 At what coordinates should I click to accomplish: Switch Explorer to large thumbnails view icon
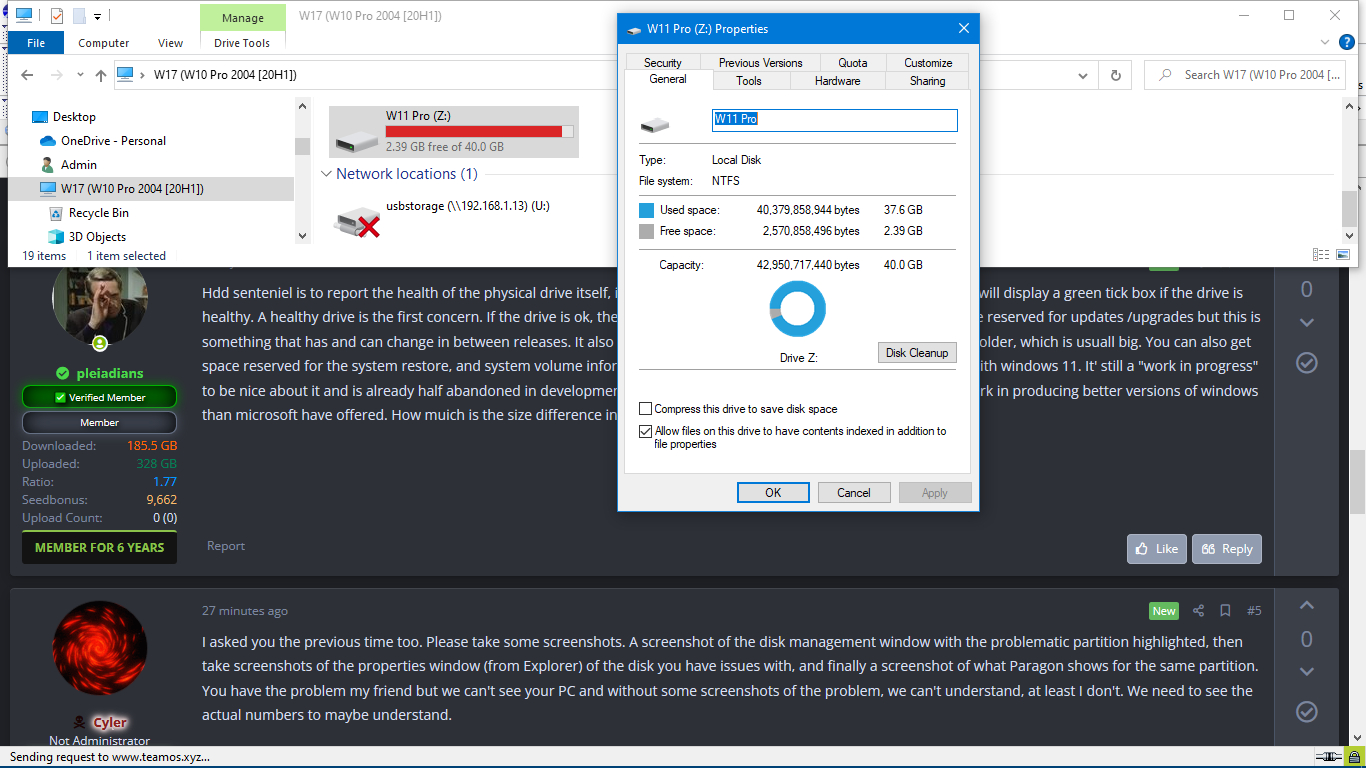[1345, 256]
